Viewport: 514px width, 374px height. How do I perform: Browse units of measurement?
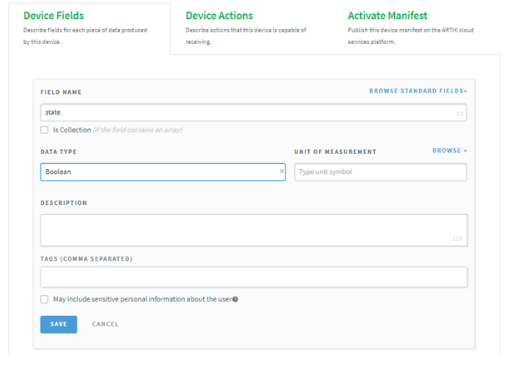(x=450, y=151)
